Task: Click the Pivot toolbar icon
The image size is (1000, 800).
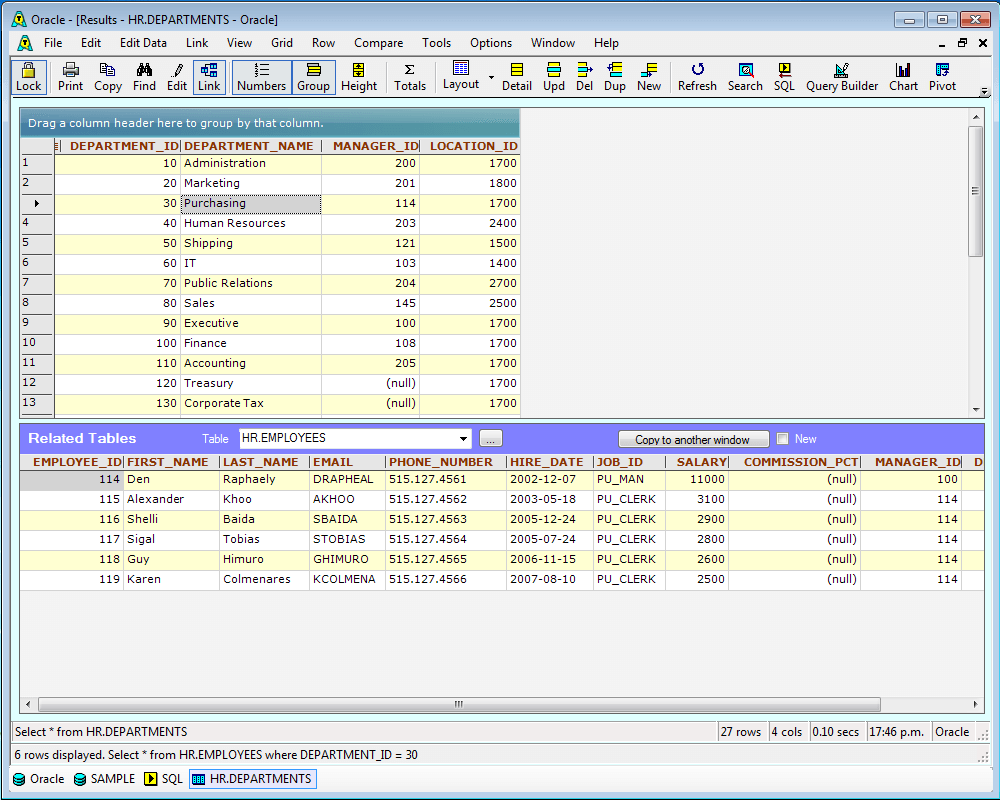Action: [x=942, y=77]
